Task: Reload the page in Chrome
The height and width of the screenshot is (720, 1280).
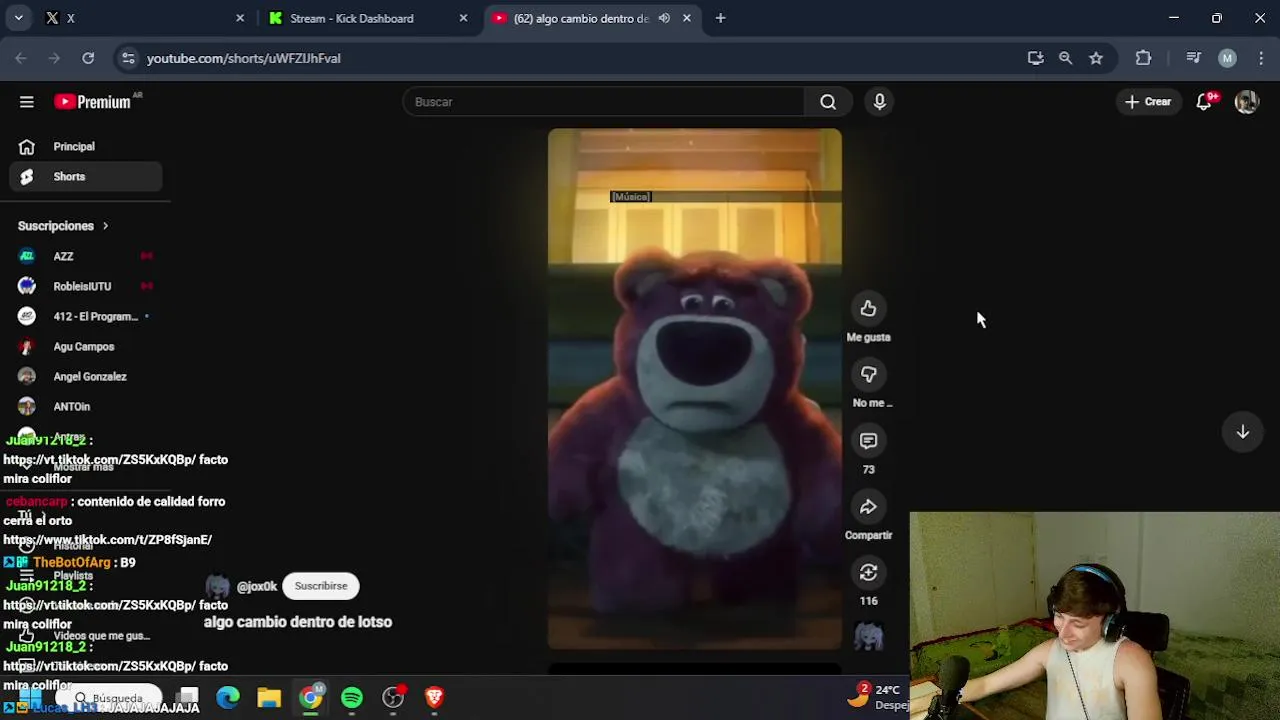Action: click(88, 58)
